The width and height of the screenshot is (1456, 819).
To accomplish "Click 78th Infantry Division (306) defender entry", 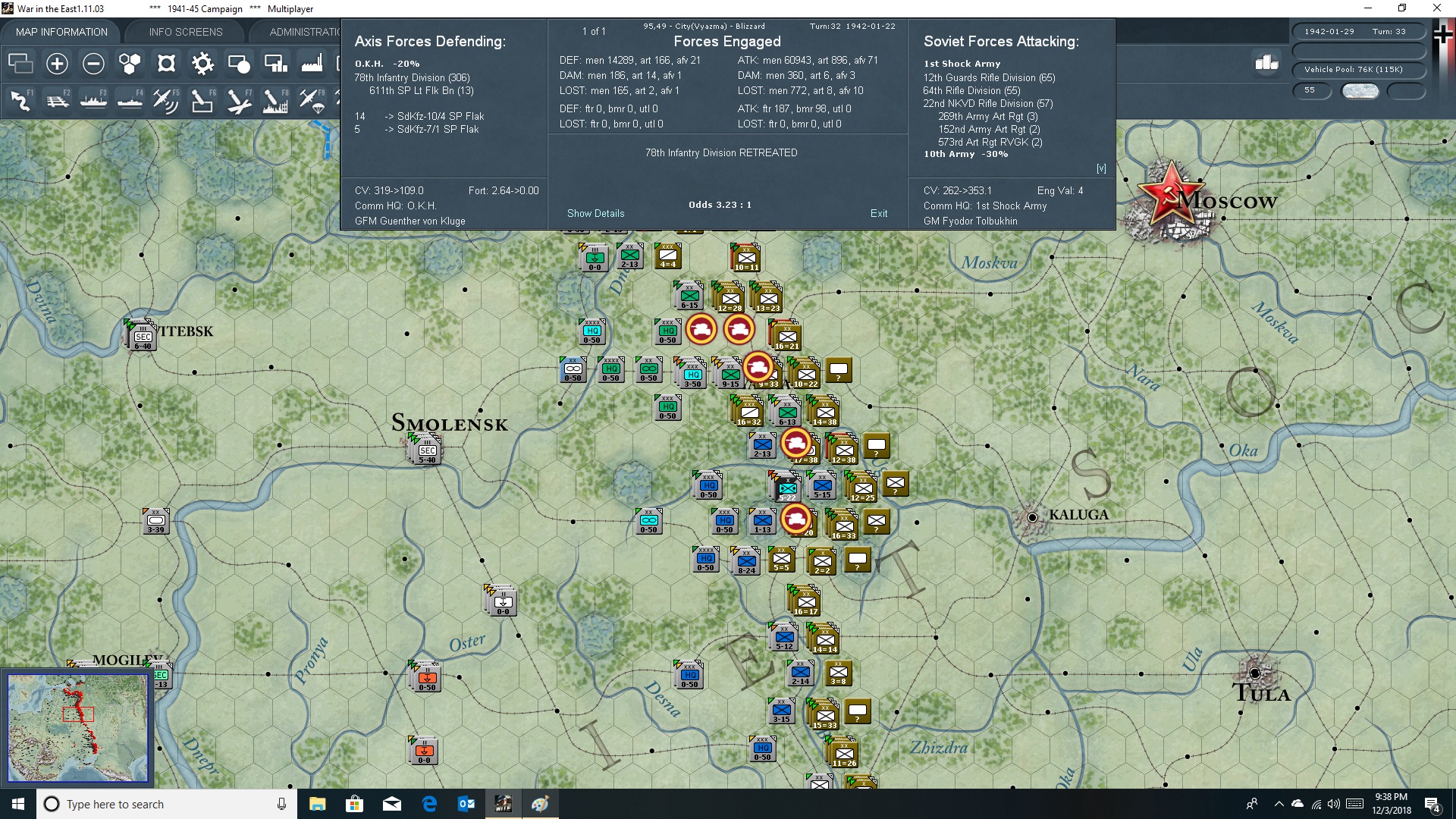I will tap(412, 77).
